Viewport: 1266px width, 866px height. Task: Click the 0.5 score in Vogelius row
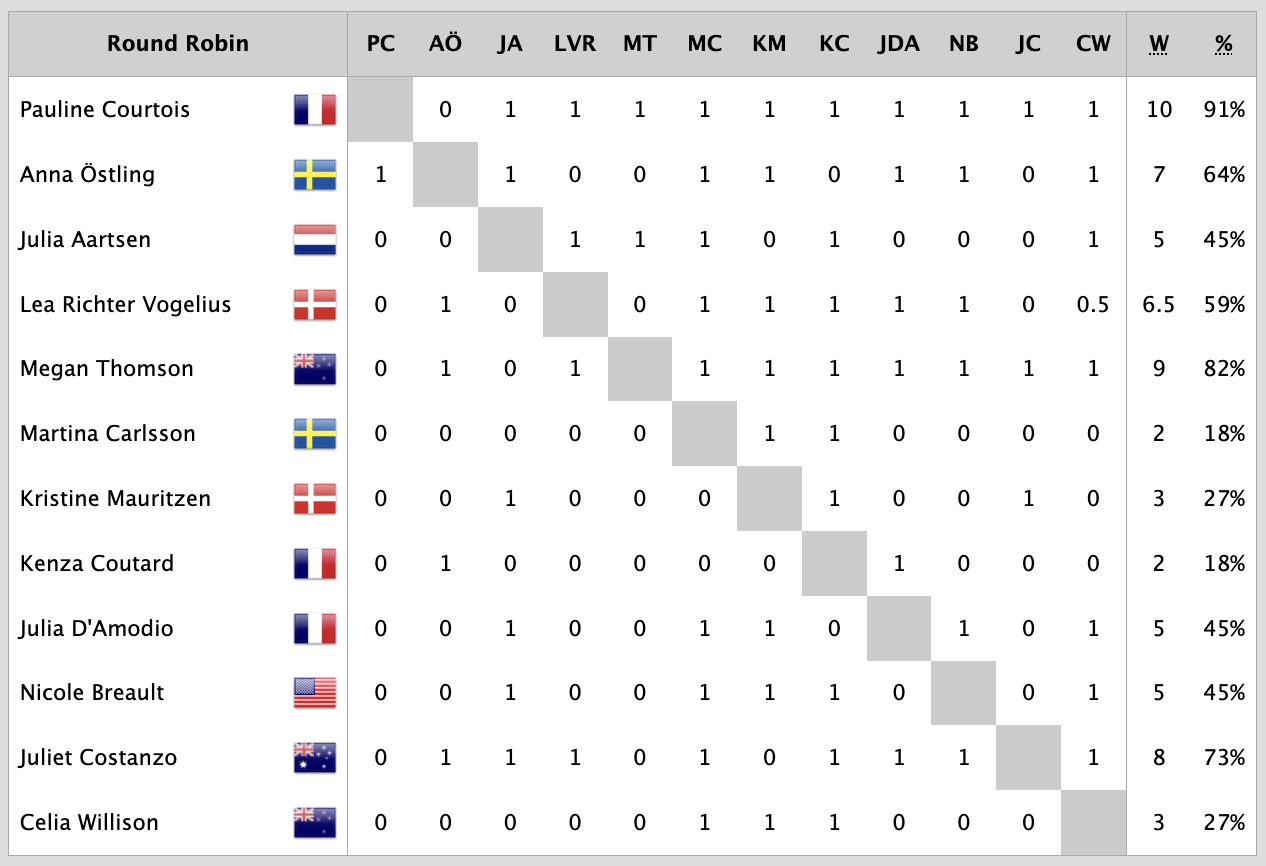[x=1093, y=305]
